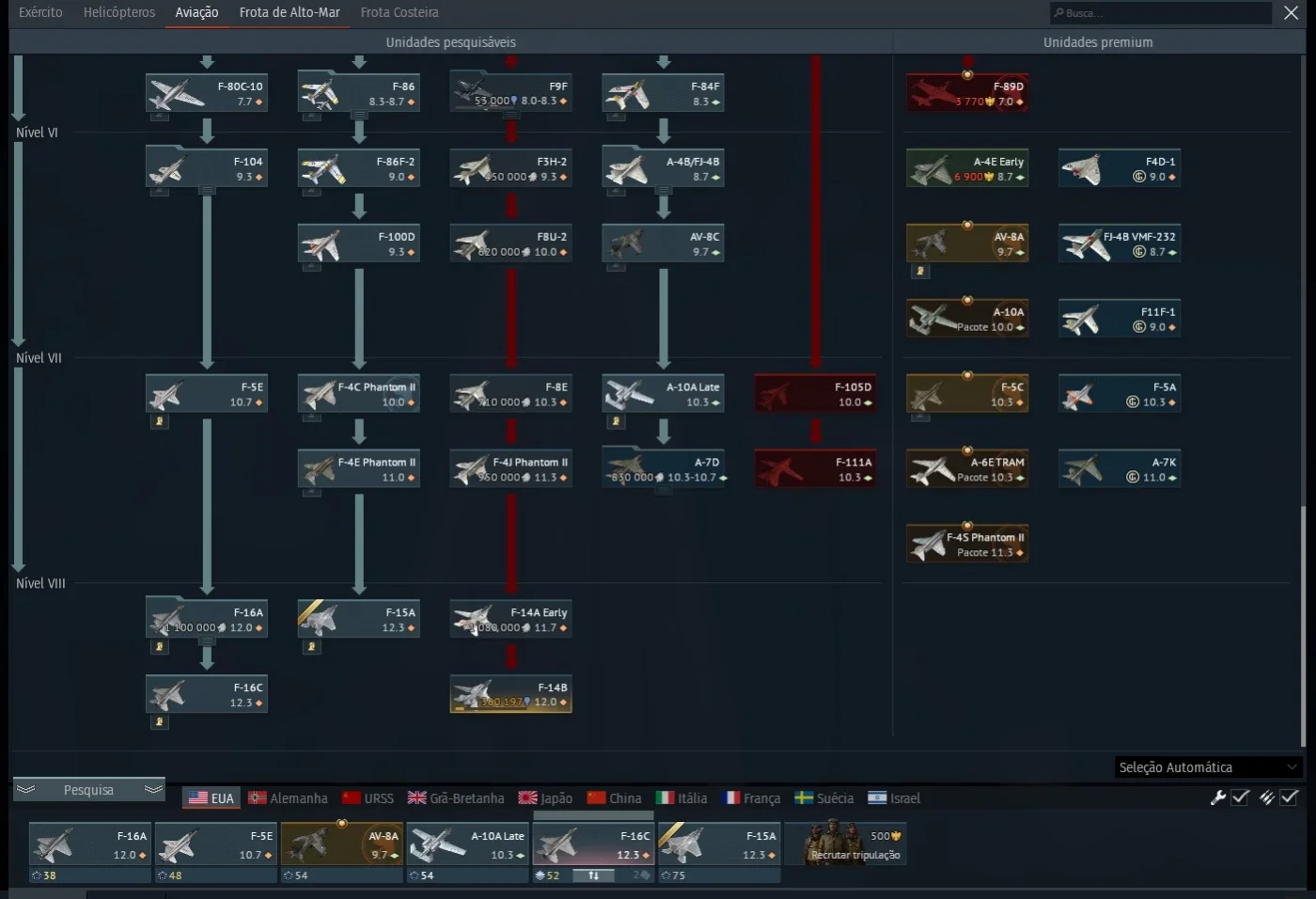Select the F-4S Phantom II premium pack
Screen dimensions: 1316x899
click(x=967, y=544)
